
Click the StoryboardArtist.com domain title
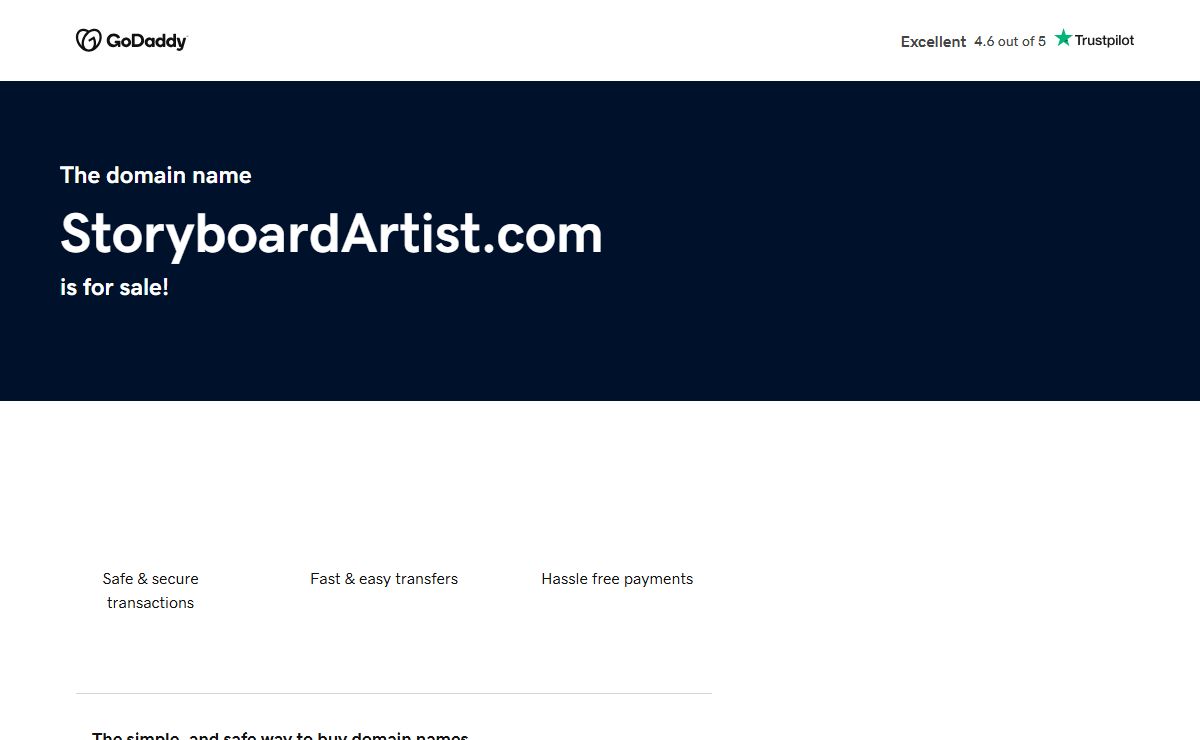point(331,234)
